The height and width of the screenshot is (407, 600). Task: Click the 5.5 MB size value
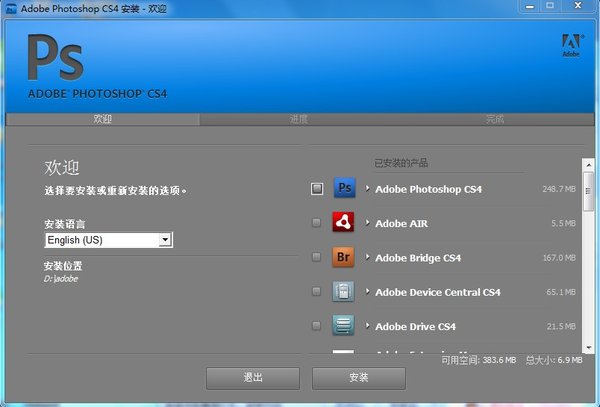click(563, 223)
